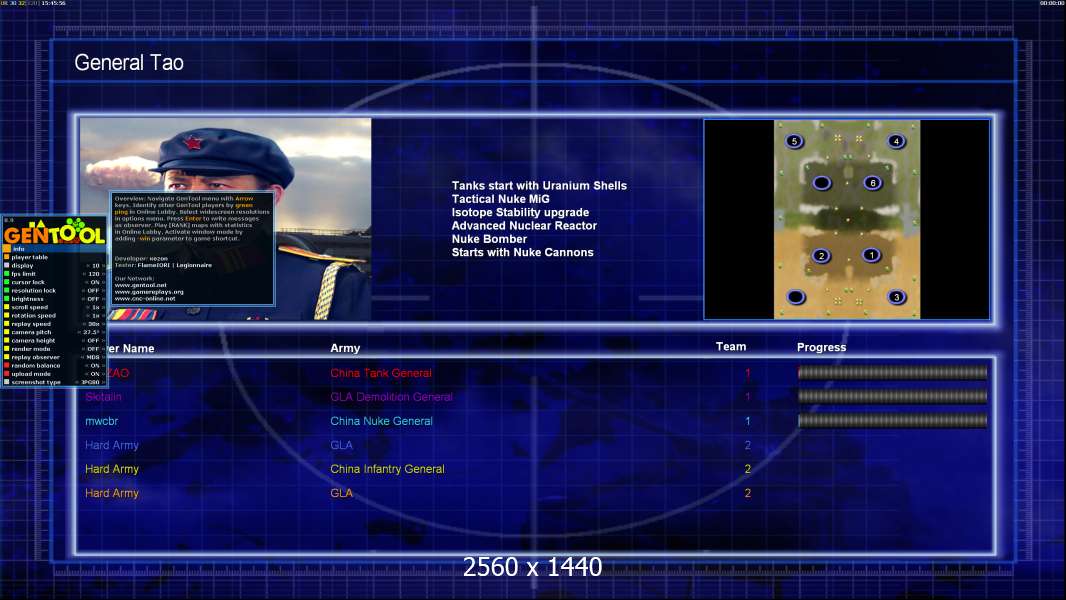Click the GenTool logo in the overlay menu
1066x600 pixels.
[x=54, y=231]
